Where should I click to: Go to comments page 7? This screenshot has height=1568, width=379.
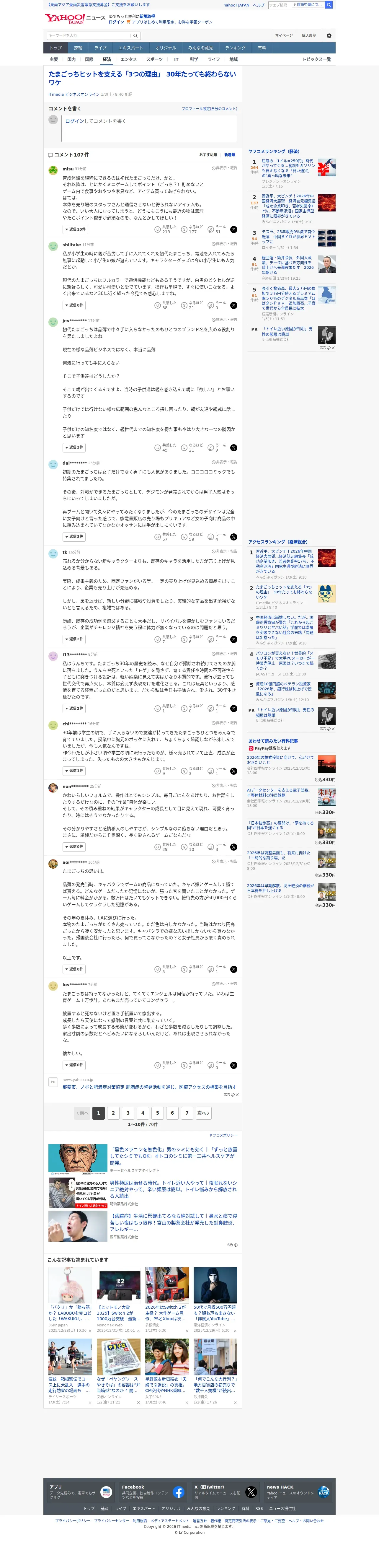coord(187,1113)
